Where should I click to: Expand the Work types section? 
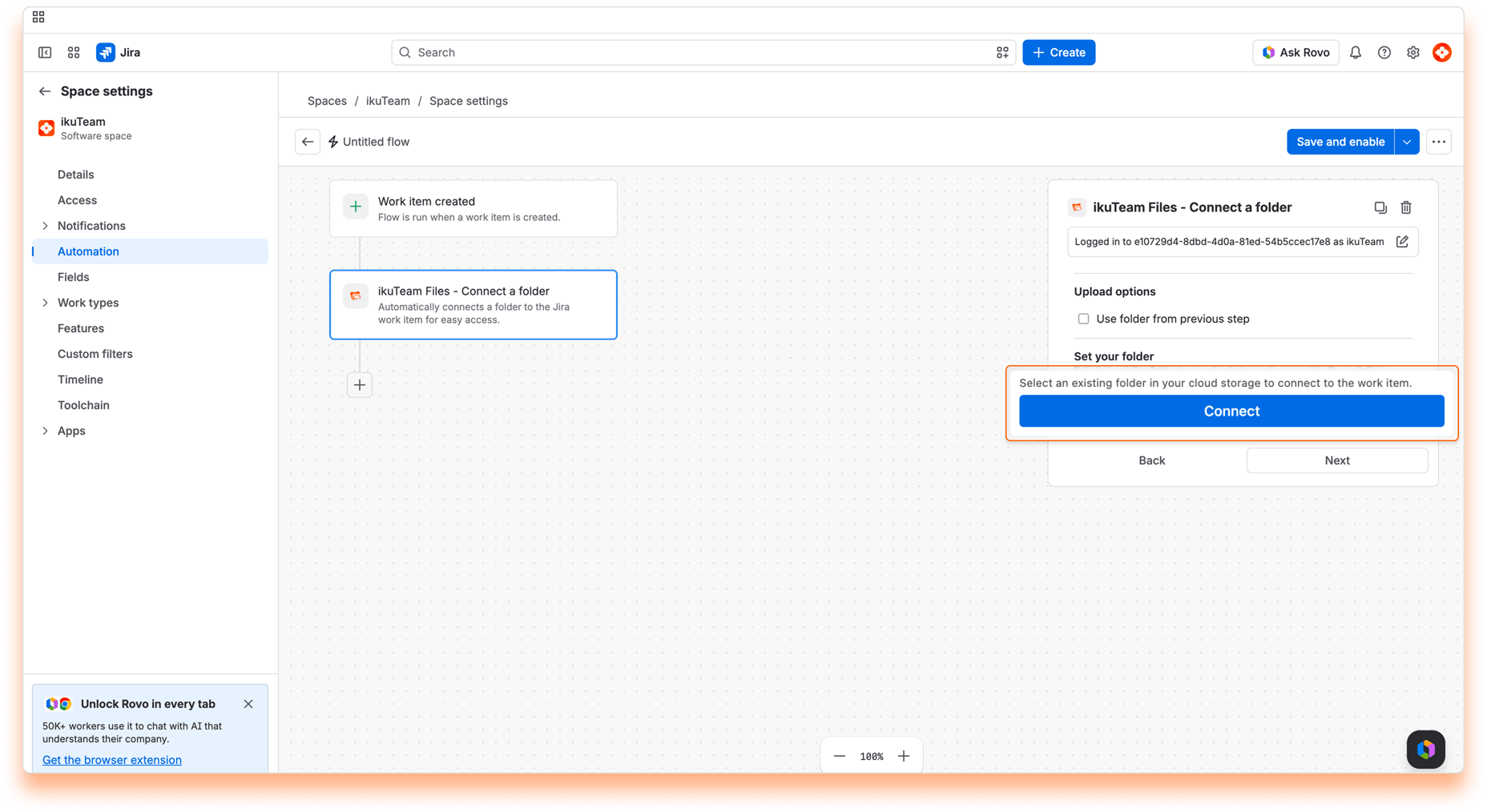45,303
